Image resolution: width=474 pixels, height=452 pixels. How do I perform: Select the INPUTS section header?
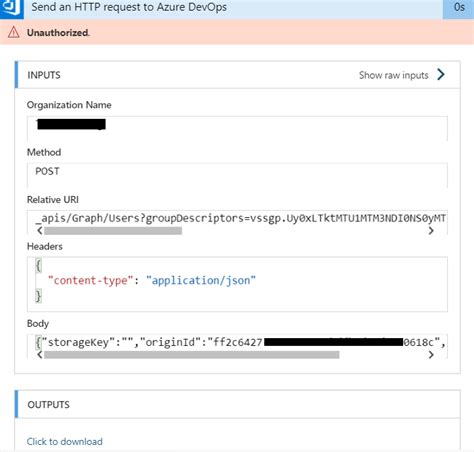[x=237, y=75]
